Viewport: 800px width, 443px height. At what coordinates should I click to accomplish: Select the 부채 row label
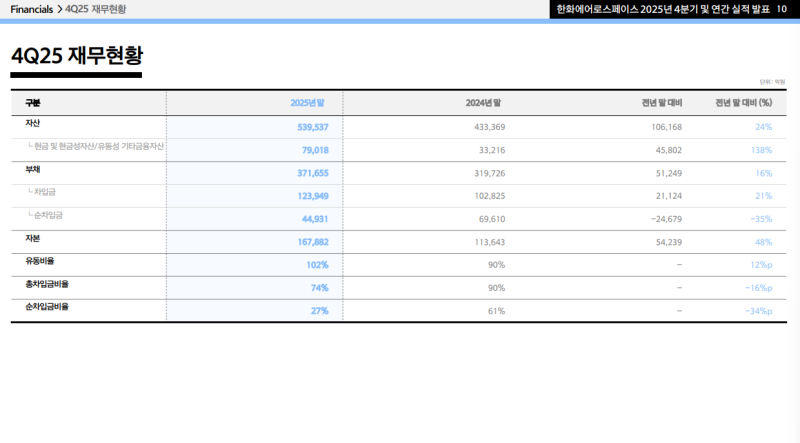[x=33, y=169]
